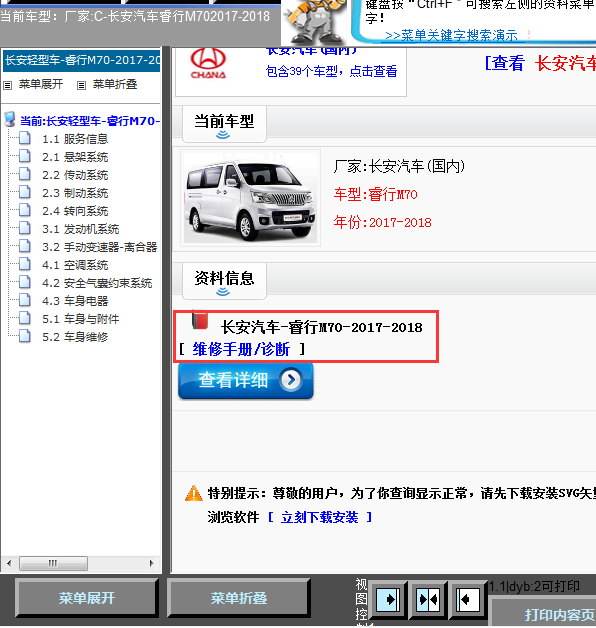Open 2.2 传动系统 chapter
This screenshot has height=628, width=596.
(75, 175)
